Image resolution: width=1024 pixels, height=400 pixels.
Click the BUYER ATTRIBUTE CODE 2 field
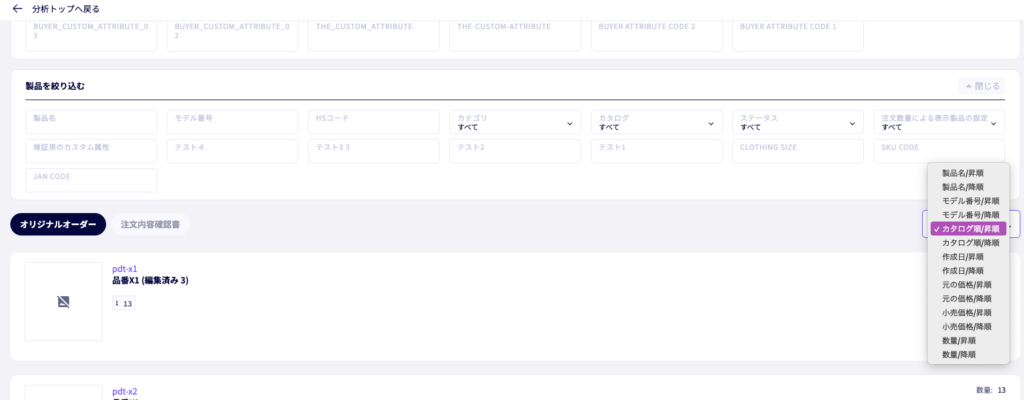click(657, 35)
